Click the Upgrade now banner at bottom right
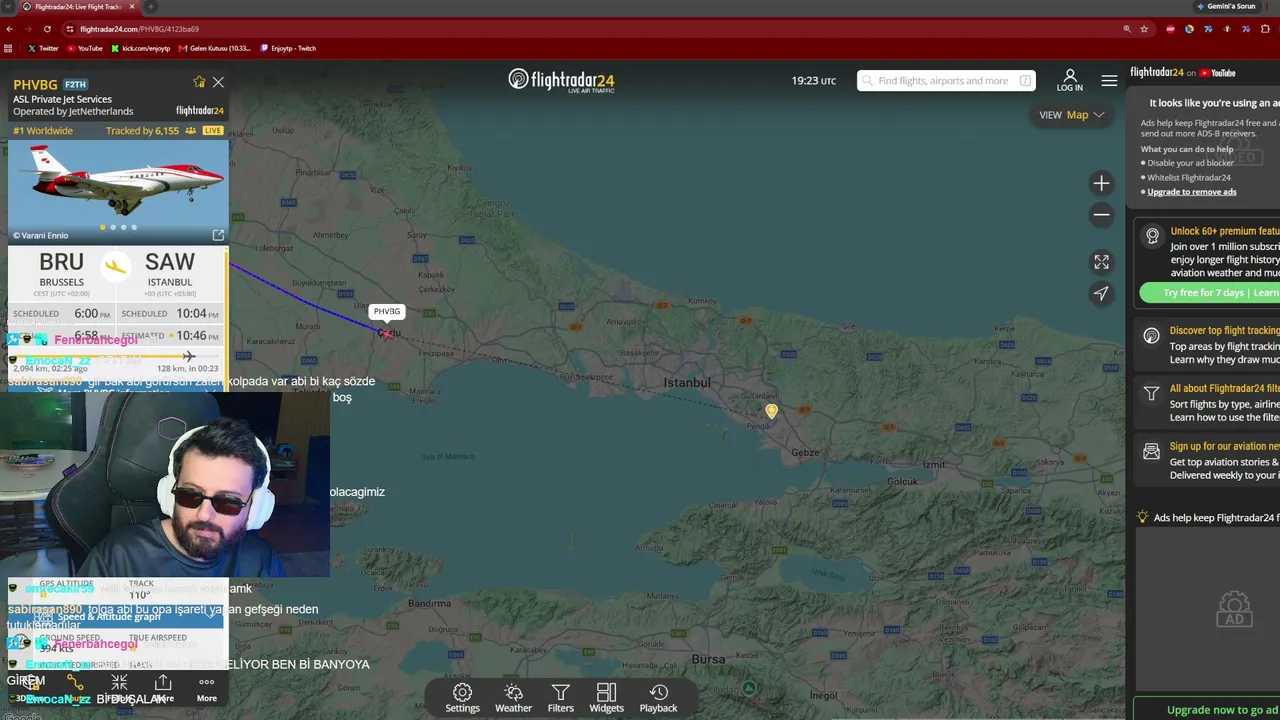1280x720 pixels. pos(1207,709)
